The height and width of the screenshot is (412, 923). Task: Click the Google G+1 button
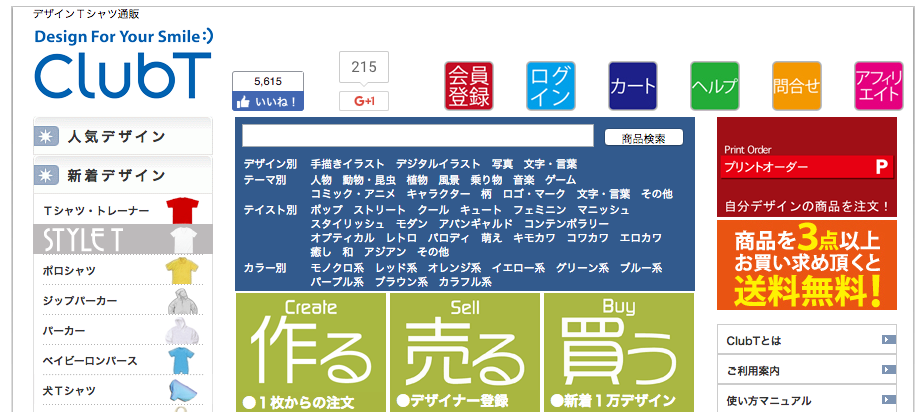(x=364, y=101)
